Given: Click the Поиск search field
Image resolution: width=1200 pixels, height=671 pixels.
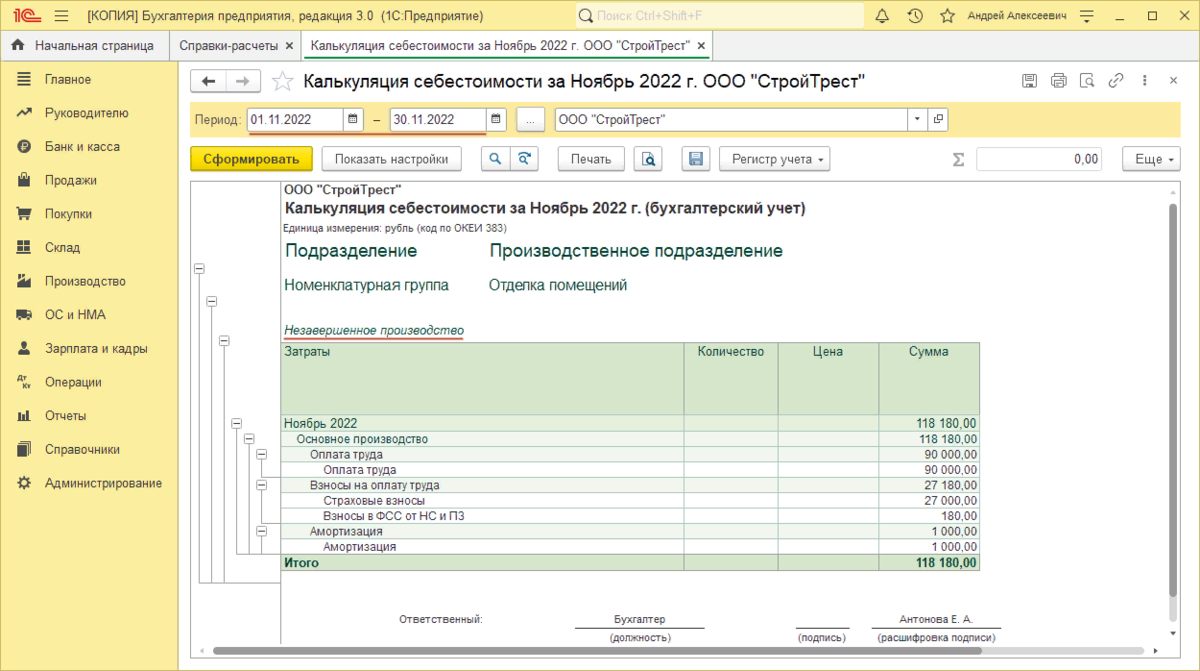Looking at the screenshot, I should tap(720, 16).
